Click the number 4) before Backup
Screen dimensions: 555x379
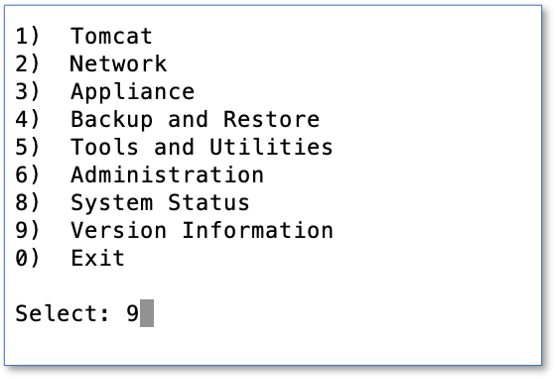(x=27, y=119)
